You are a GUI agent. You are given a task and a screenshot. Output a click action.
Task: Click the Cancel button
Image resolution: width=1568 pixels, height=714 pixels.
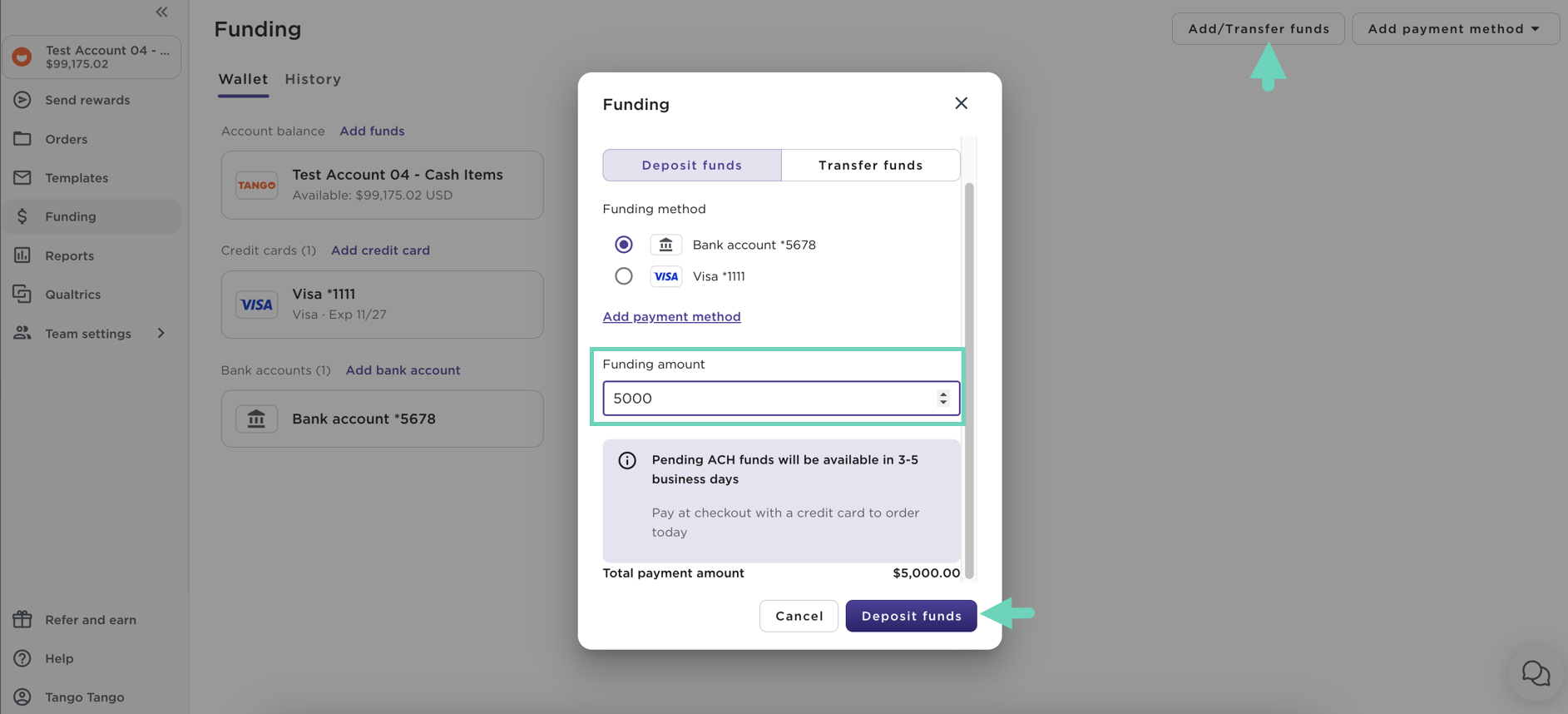tap(799, 616)
